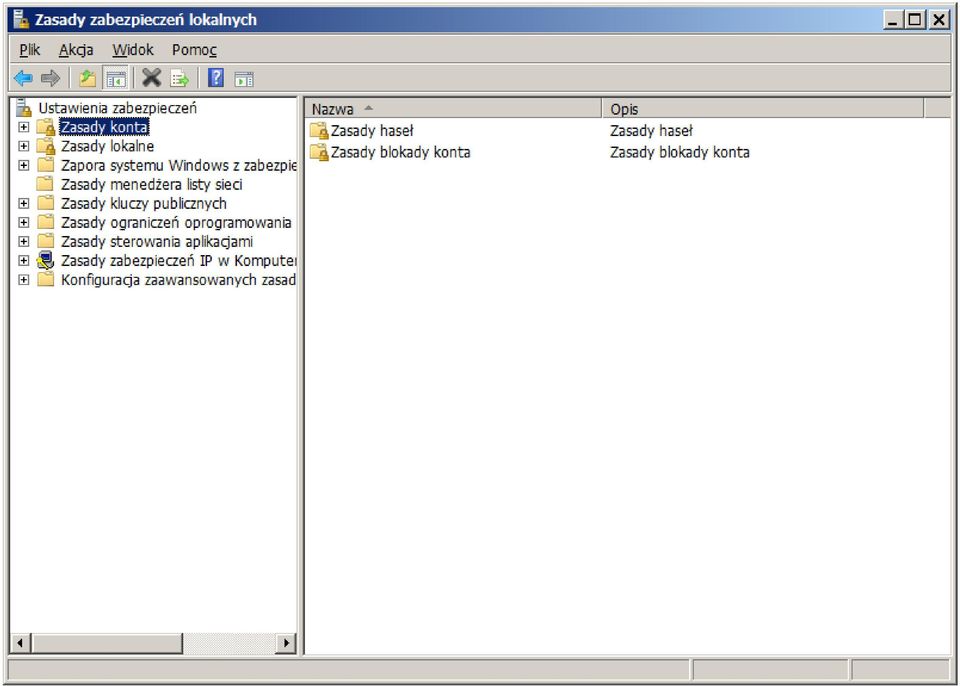Select Ustawienia zabezpieczeń root label
This screenshot has width=960, height=686.
pyautogui.click(x=118, y=108)
